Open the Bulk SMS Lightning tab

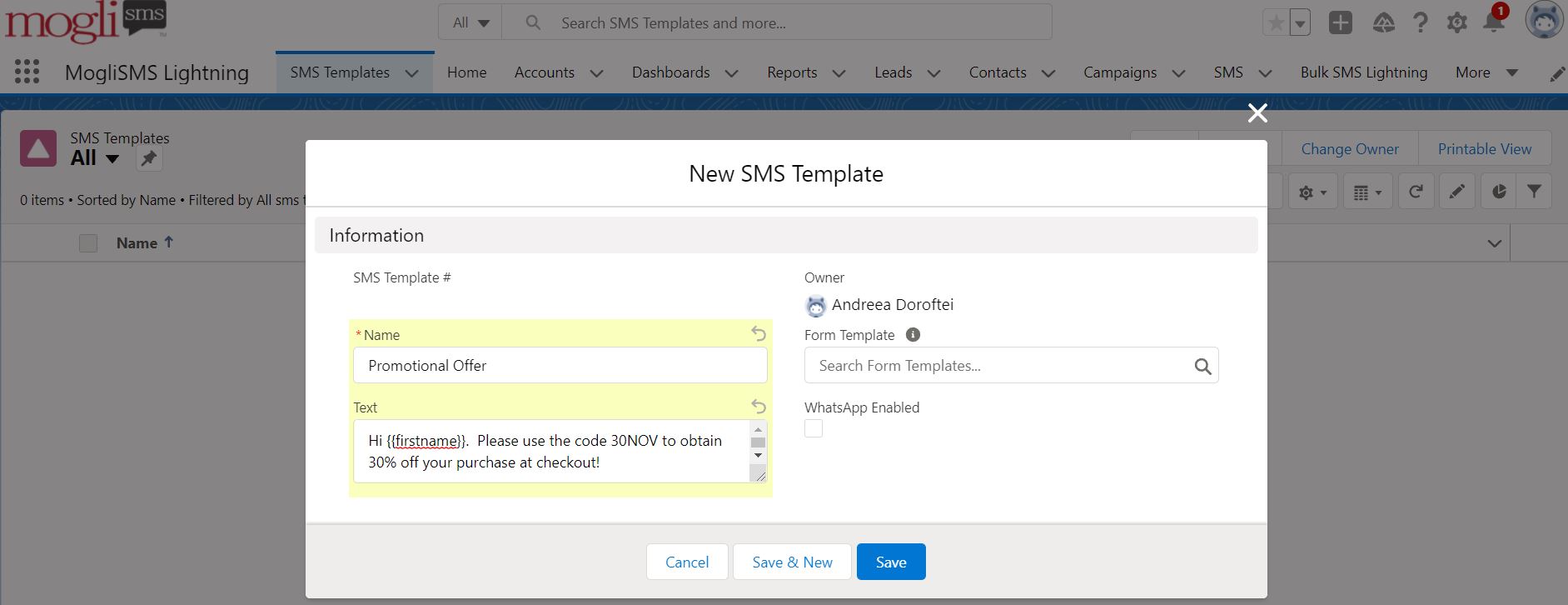click(1364, 72)
